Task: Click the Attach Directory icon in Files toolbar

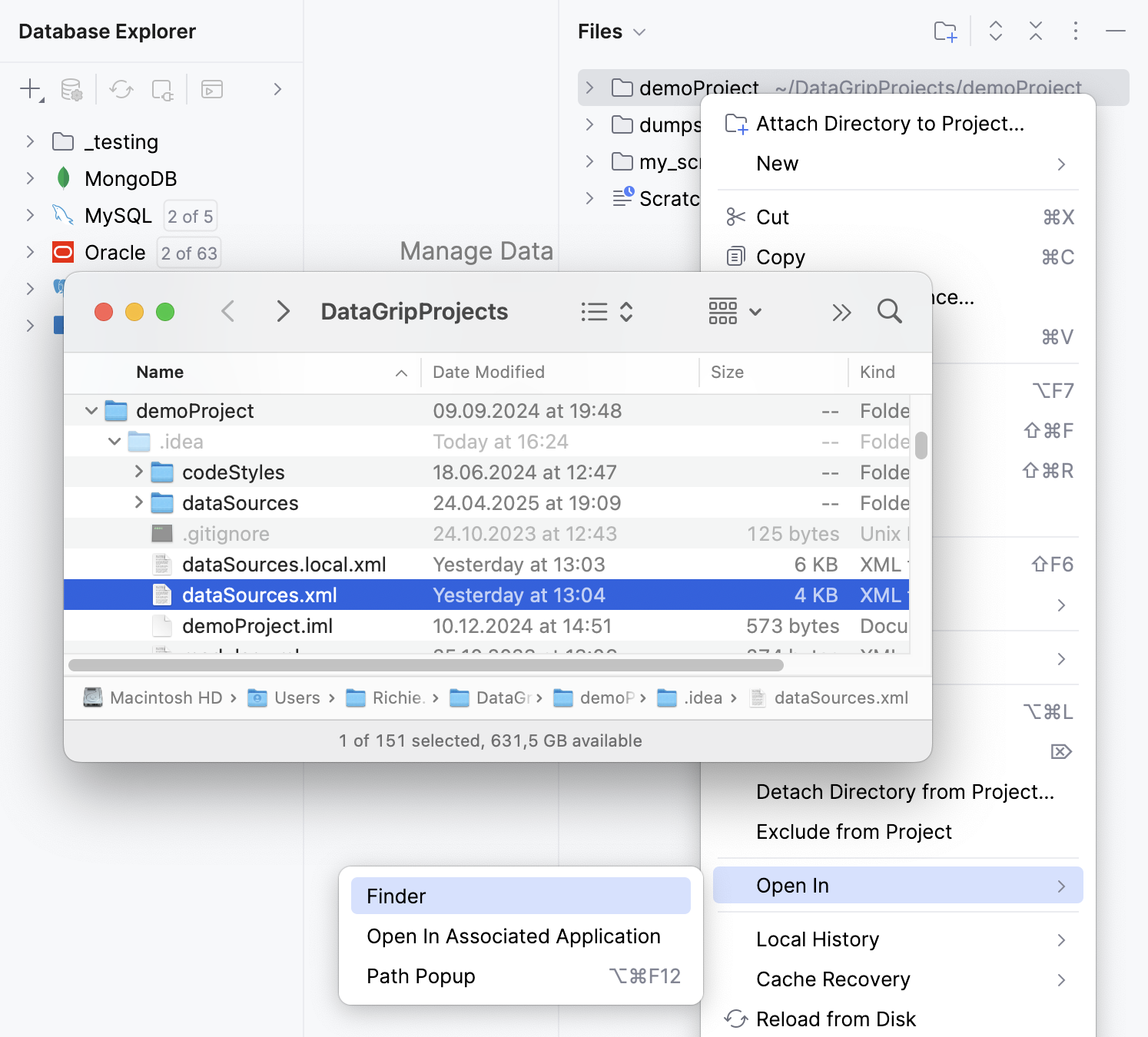Action: 945,31
